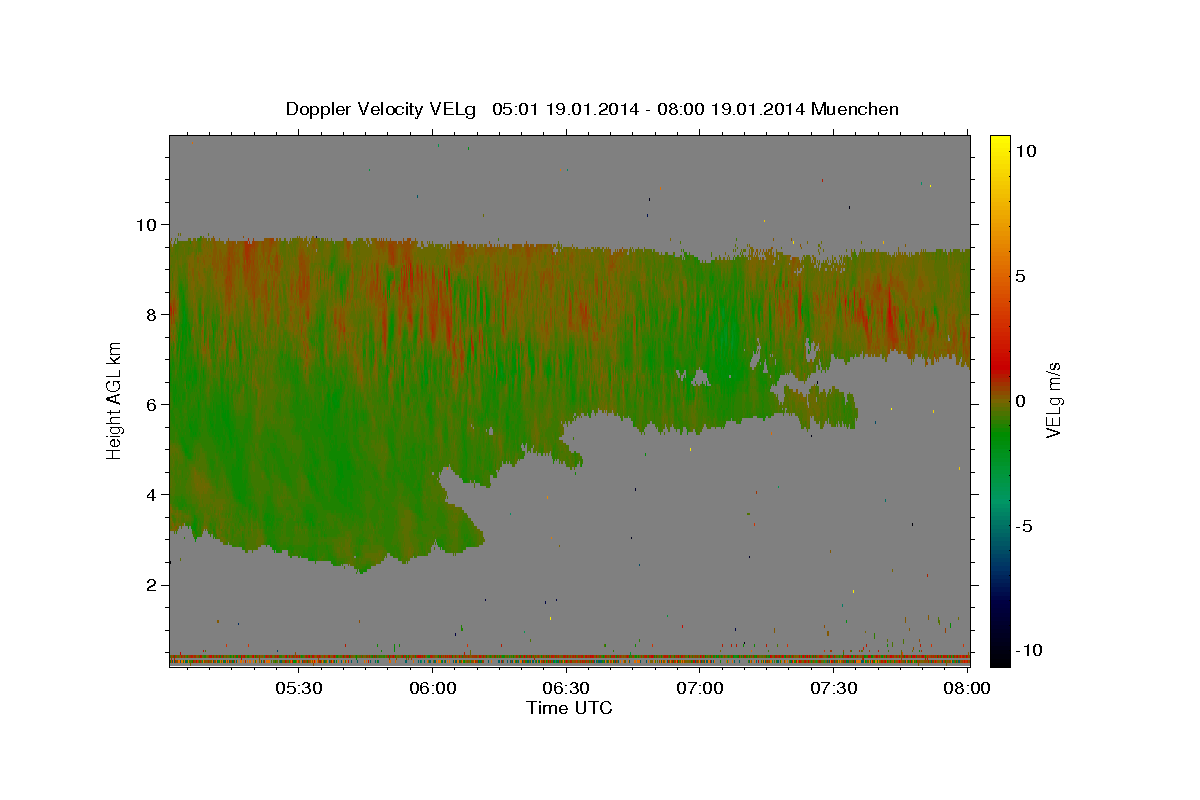
Task: Click the 08:00 time tick label
Action: (966, 688)
